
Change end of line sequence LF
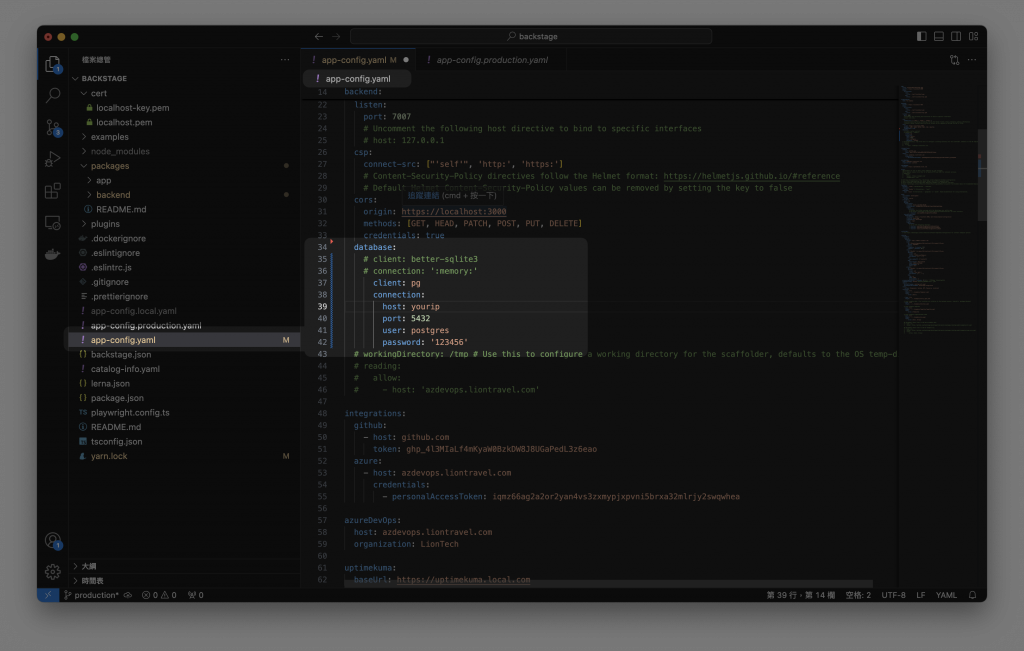click(921, 595)
